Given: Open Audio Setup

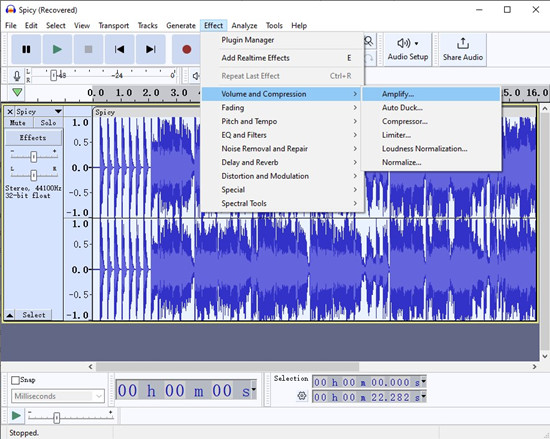Looking at the screenshot, I should tap(408, 49).
